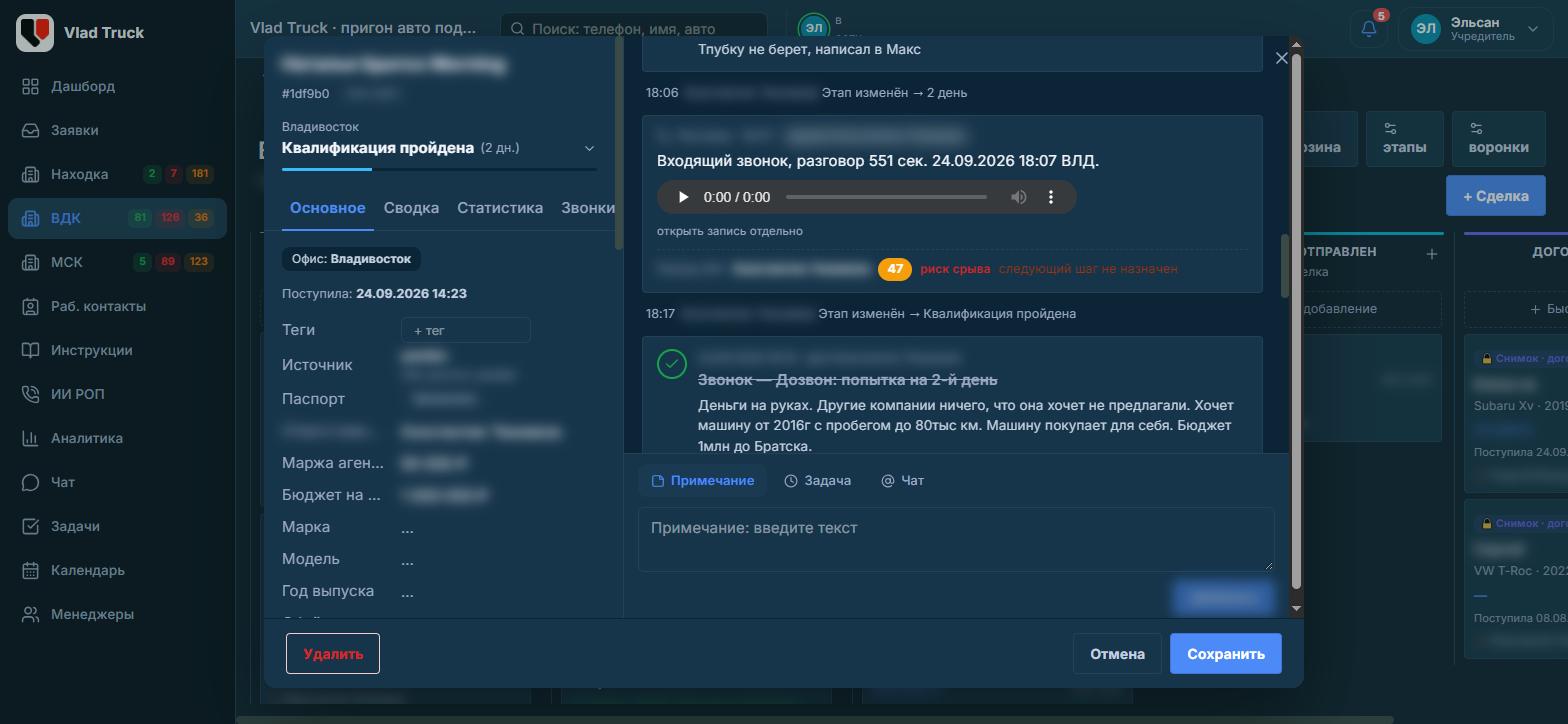
Task: Open Аналитика in the sidebar
Action: [x=117, y=438]
